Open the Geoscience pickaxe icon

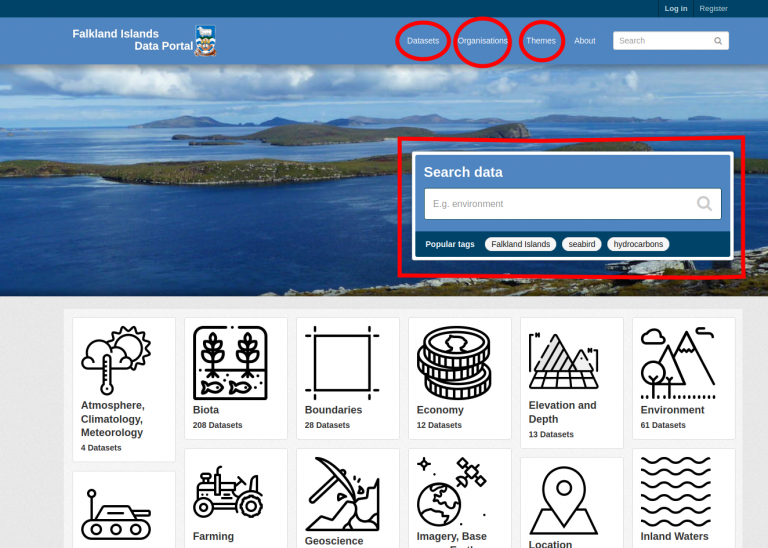point(342,493)
